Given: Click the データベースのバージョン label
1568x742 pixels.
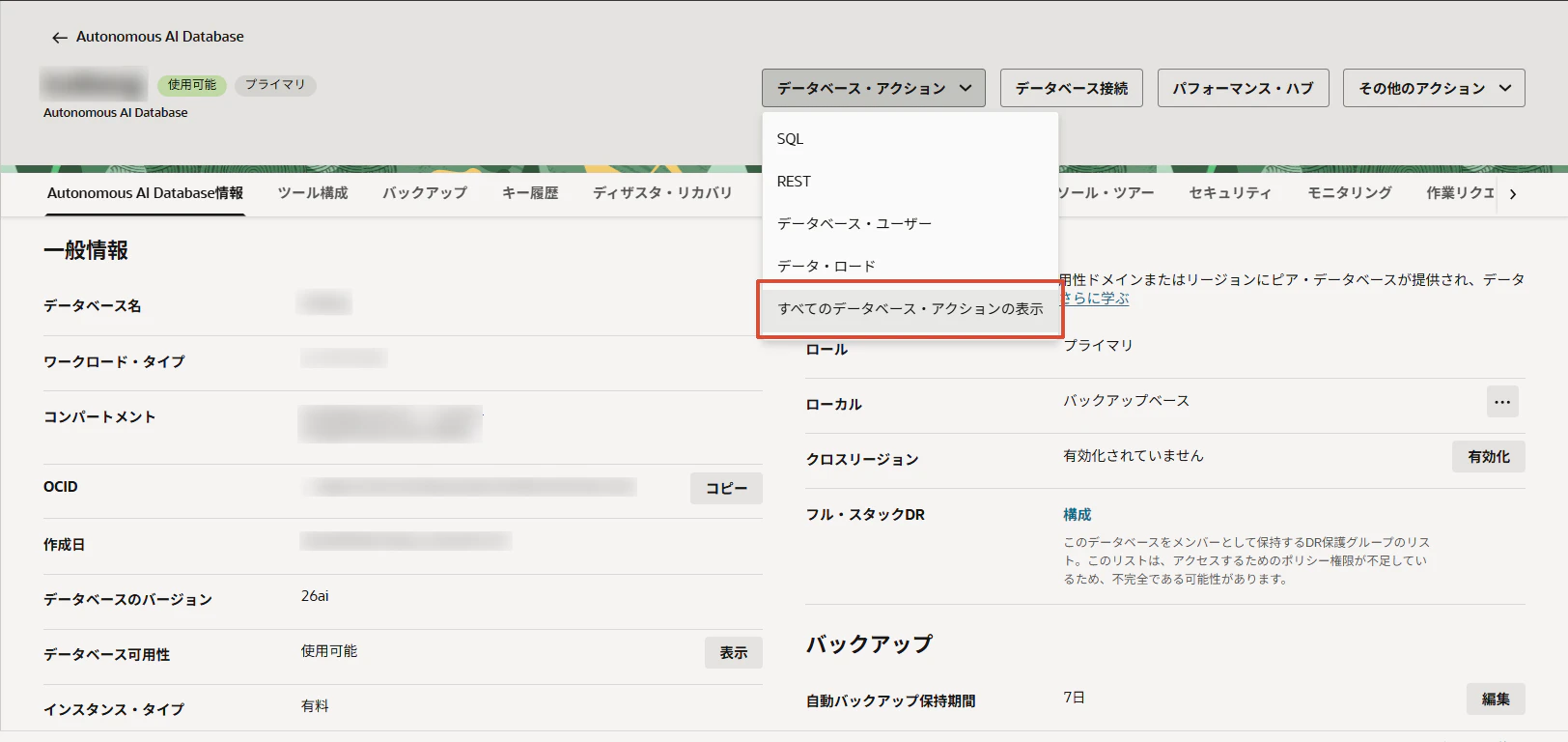Looking at the screenshot, I should point(127,600).
